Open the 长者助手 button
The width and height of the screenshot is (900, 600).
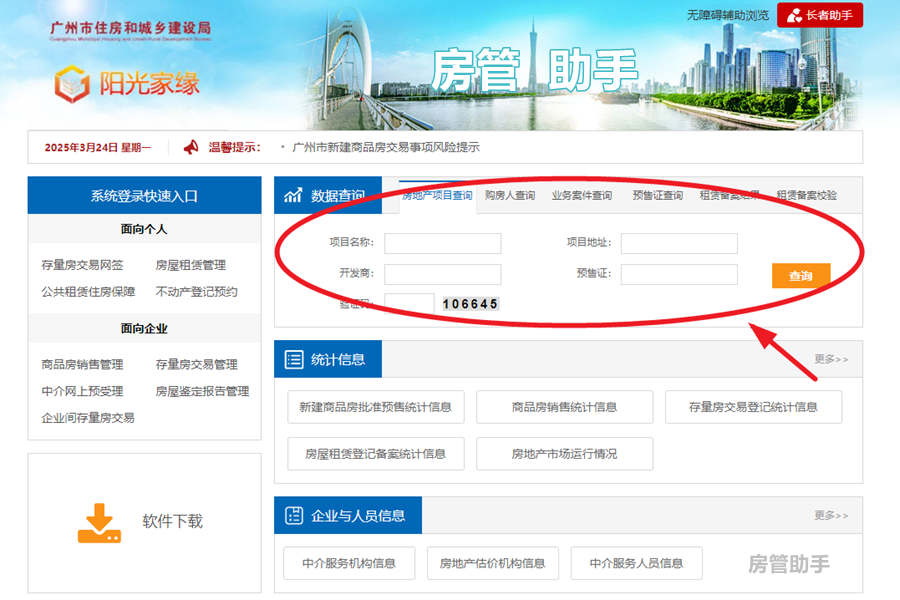point(820,14)
